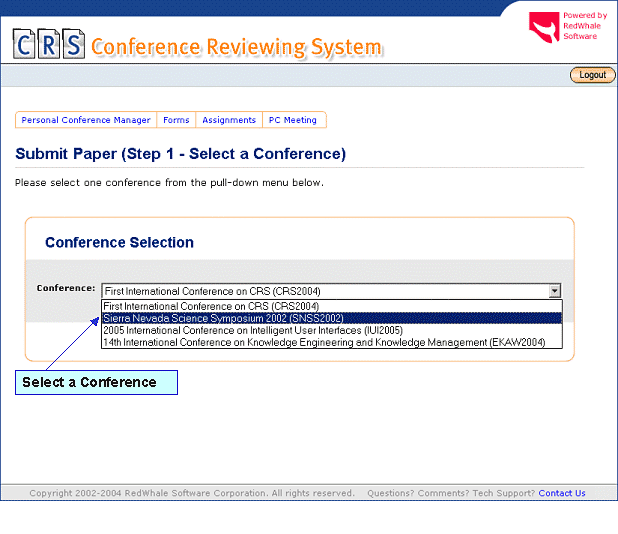Click the Select a Conference callout box
The height and width of the screenshot is (534, 618).
96,382
